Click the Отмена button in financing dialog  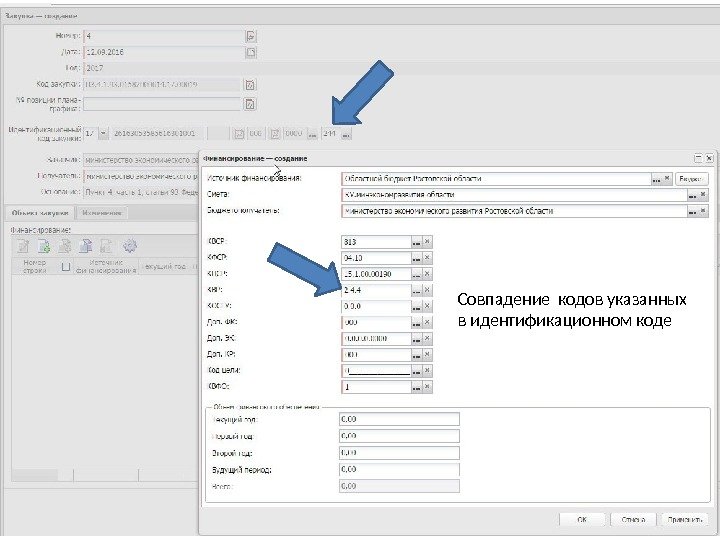633,520
